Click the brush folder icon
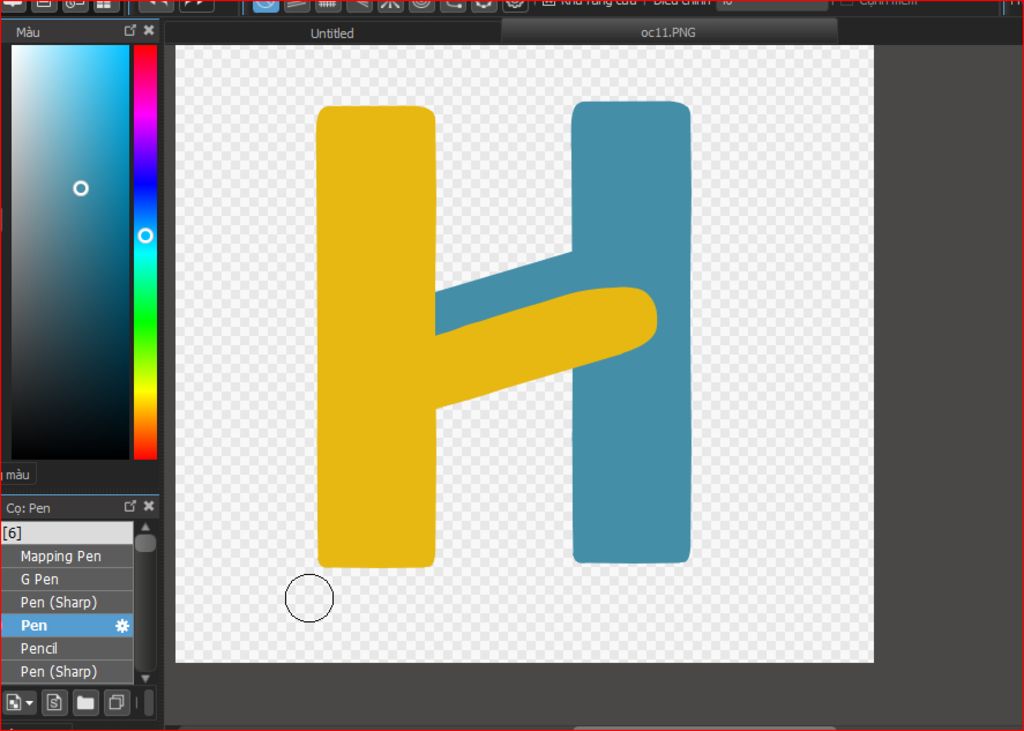Screen dimensions: 1024x731 [x=86, y=703]
